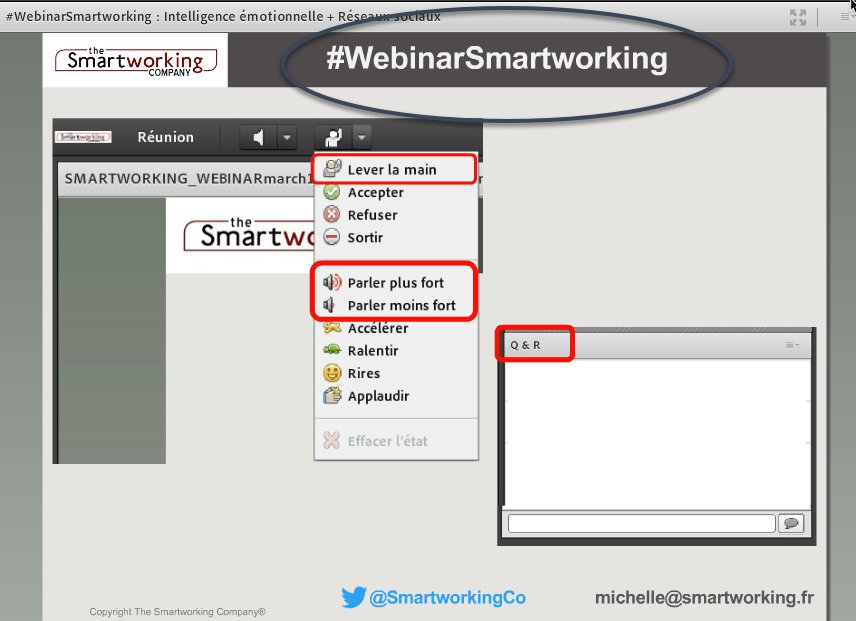
Task: Click the Lever la main hand icon
Action: pos(332,169)
